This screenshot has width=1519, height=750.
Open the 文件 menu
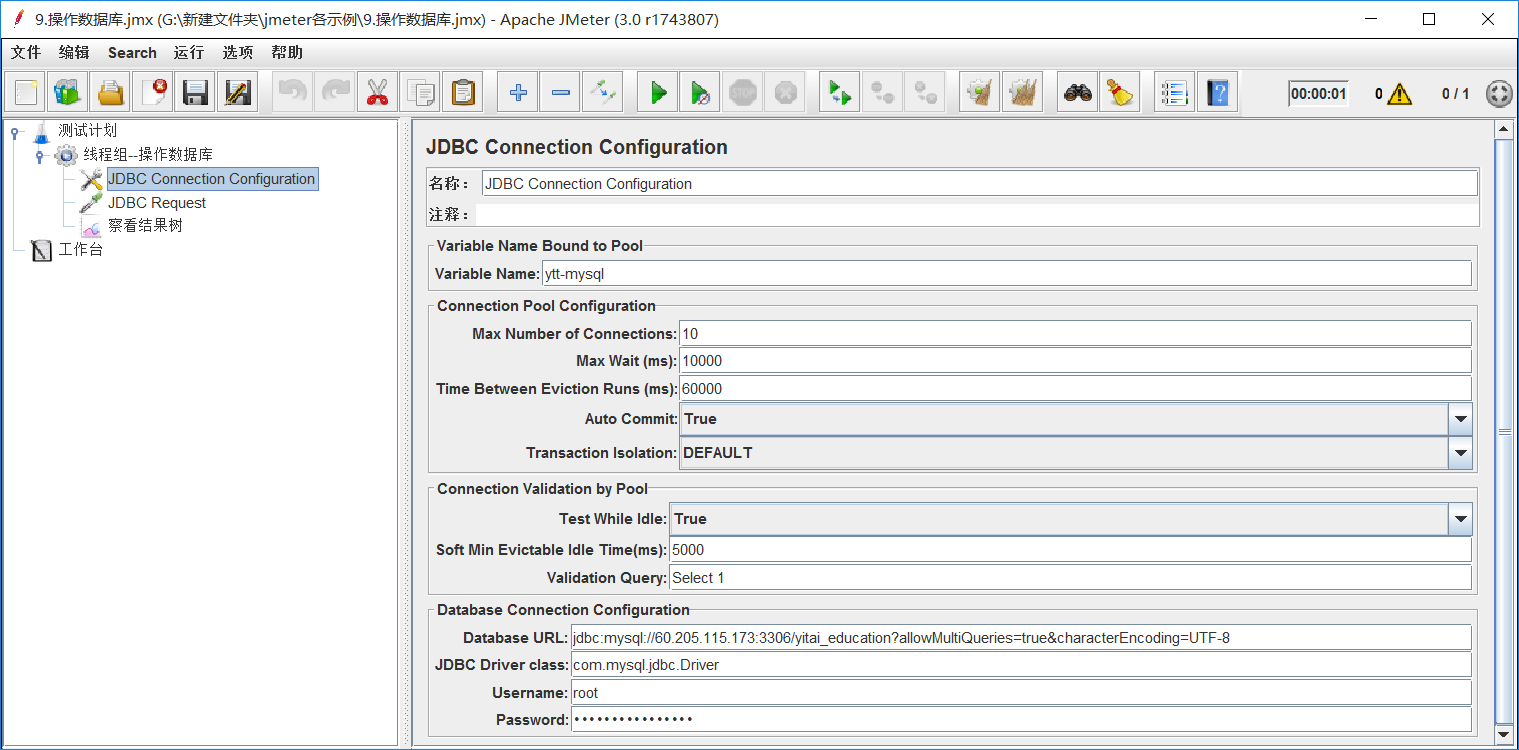coord(26,52)
